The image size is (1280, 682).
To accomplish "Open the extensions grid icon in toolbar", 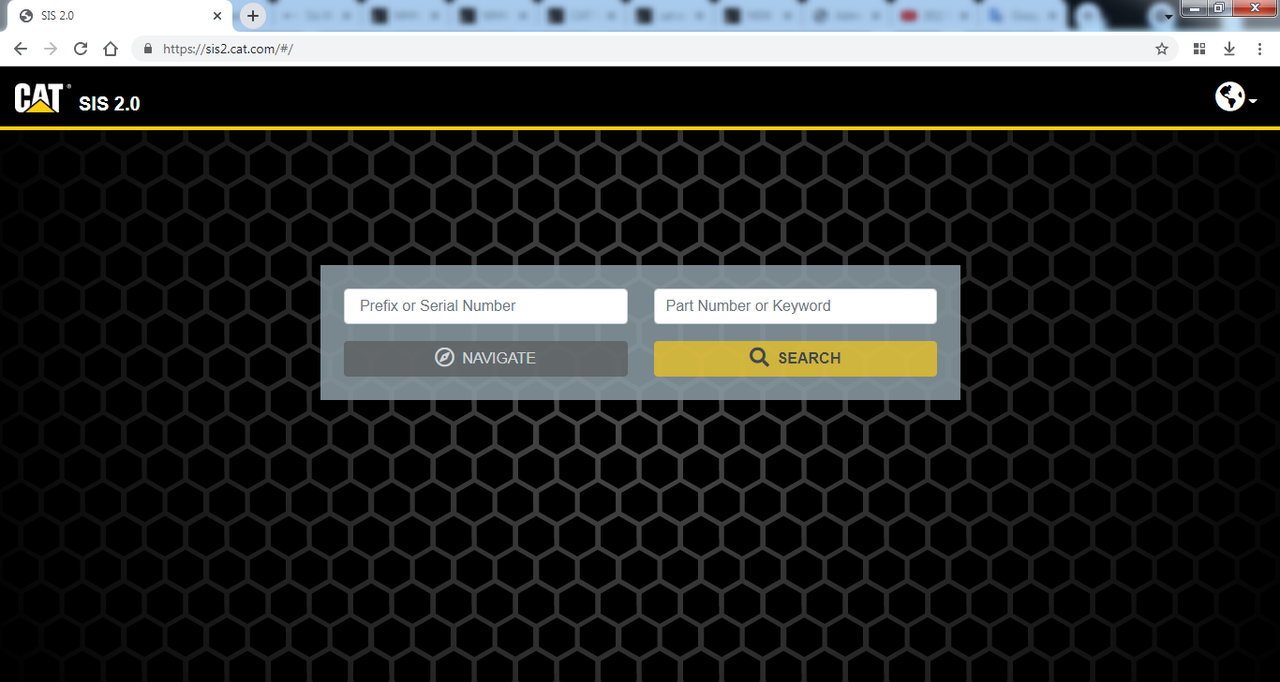I will pyautogui.click(x=1199, y=49).
